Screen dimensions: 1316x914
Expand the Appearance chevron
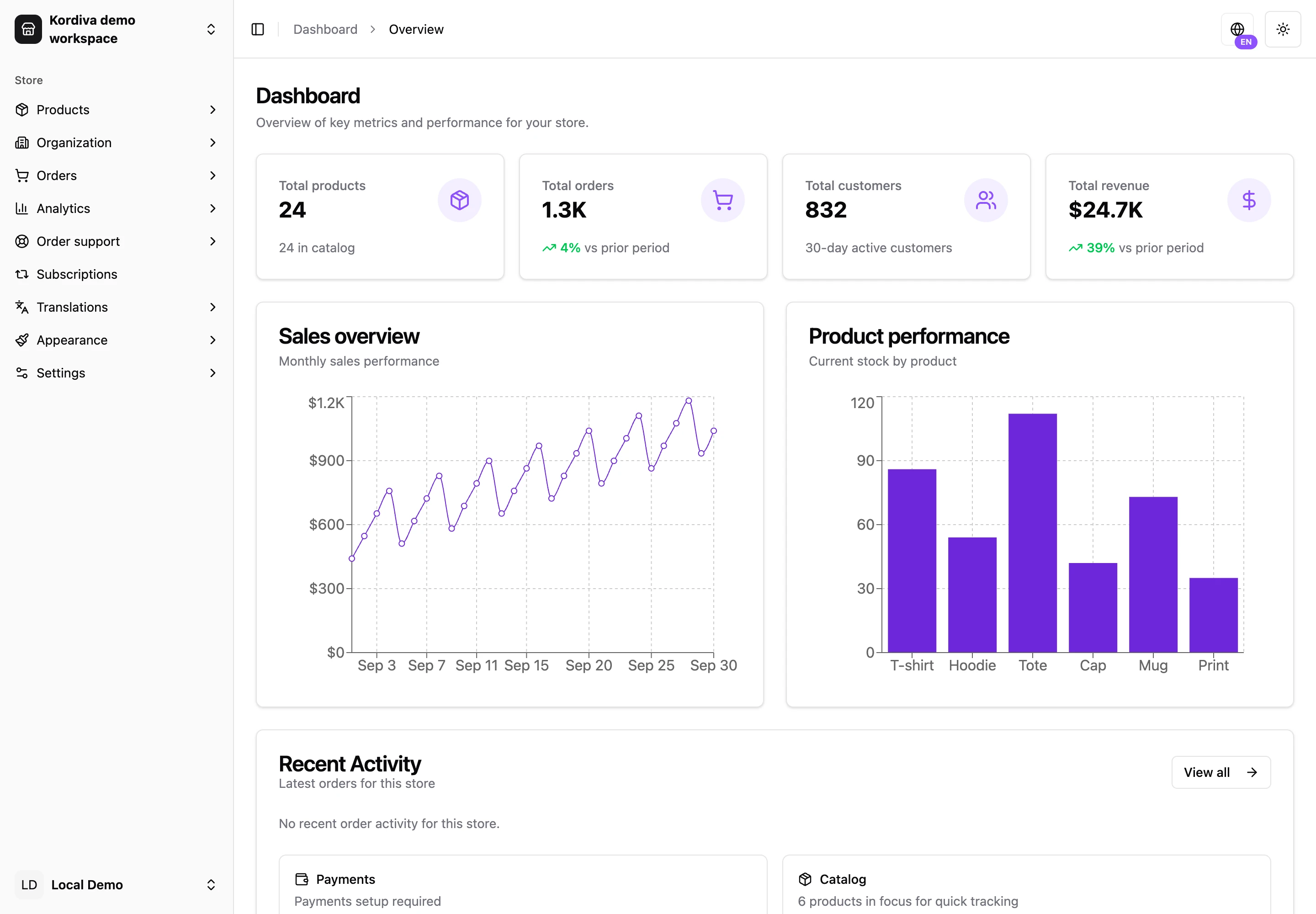coord(212,340)
